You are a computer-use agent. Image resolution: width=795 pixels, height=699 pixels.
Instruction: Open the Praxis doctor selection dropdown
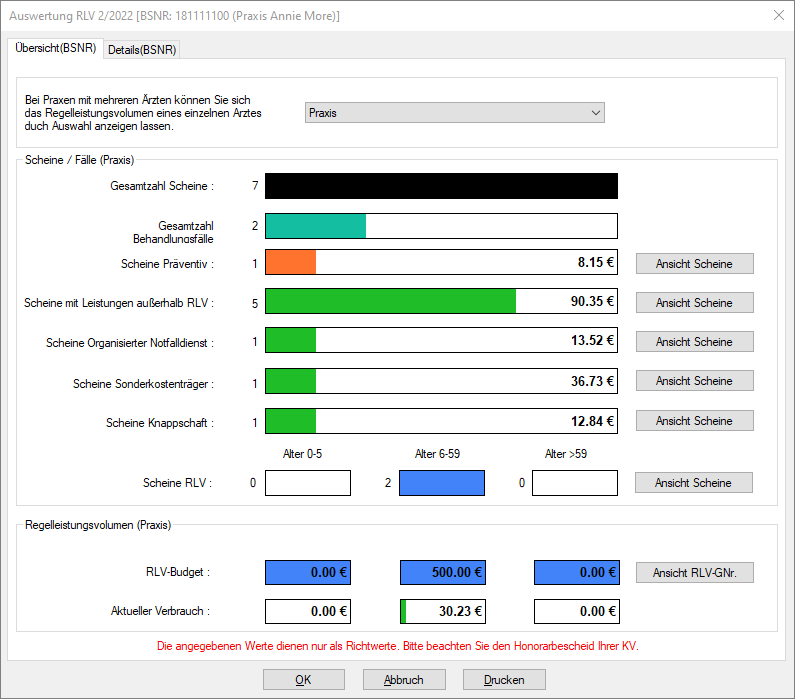click(x=454, y=113)
